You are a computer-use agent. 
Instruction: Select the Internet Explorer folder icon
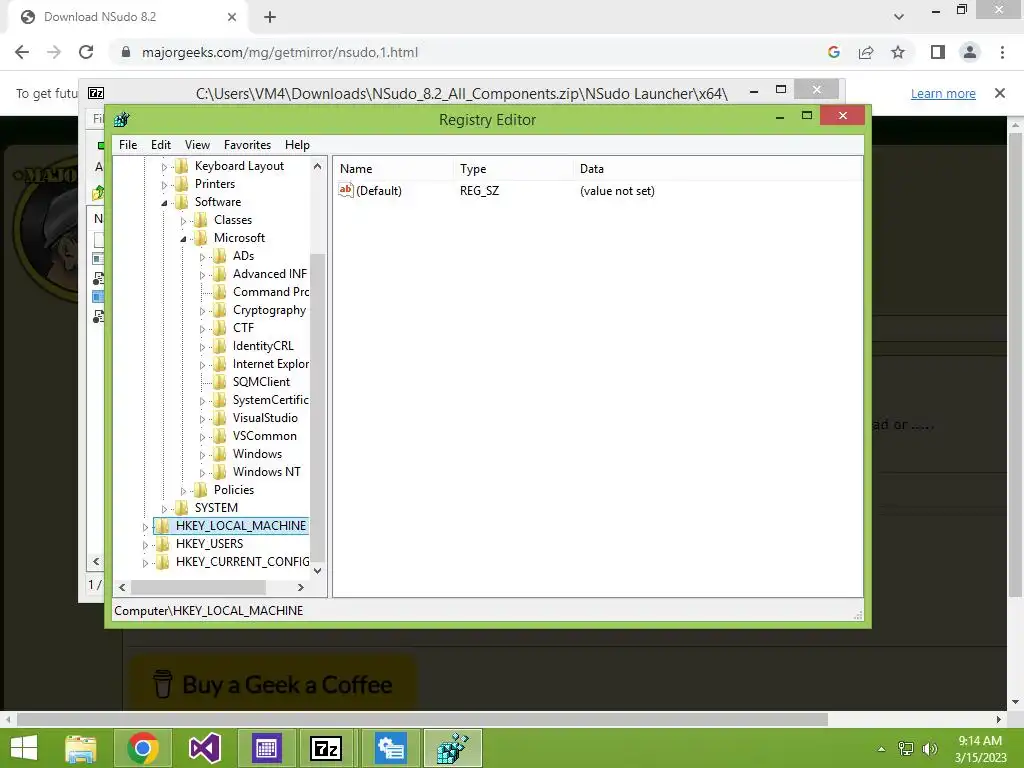coord(220,364)
